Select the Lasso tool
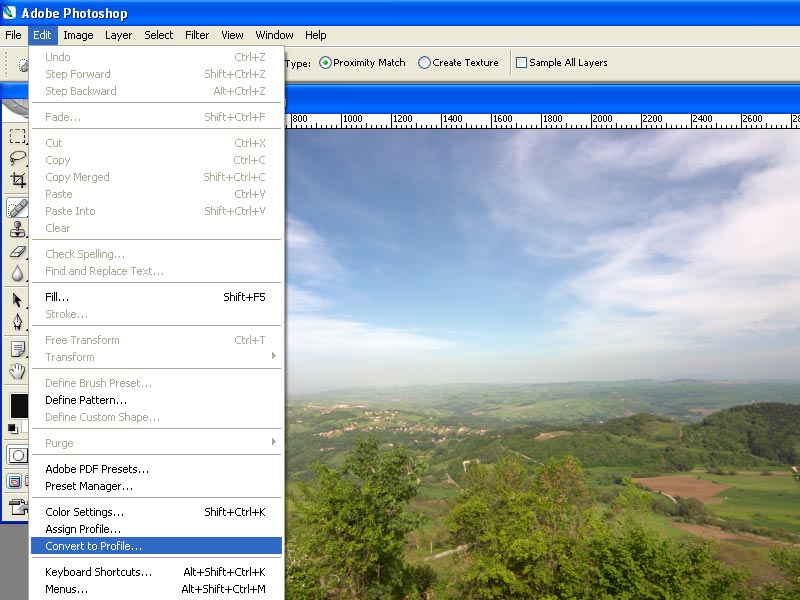Viewport: 800px width, 600px height. pos(17,159)
